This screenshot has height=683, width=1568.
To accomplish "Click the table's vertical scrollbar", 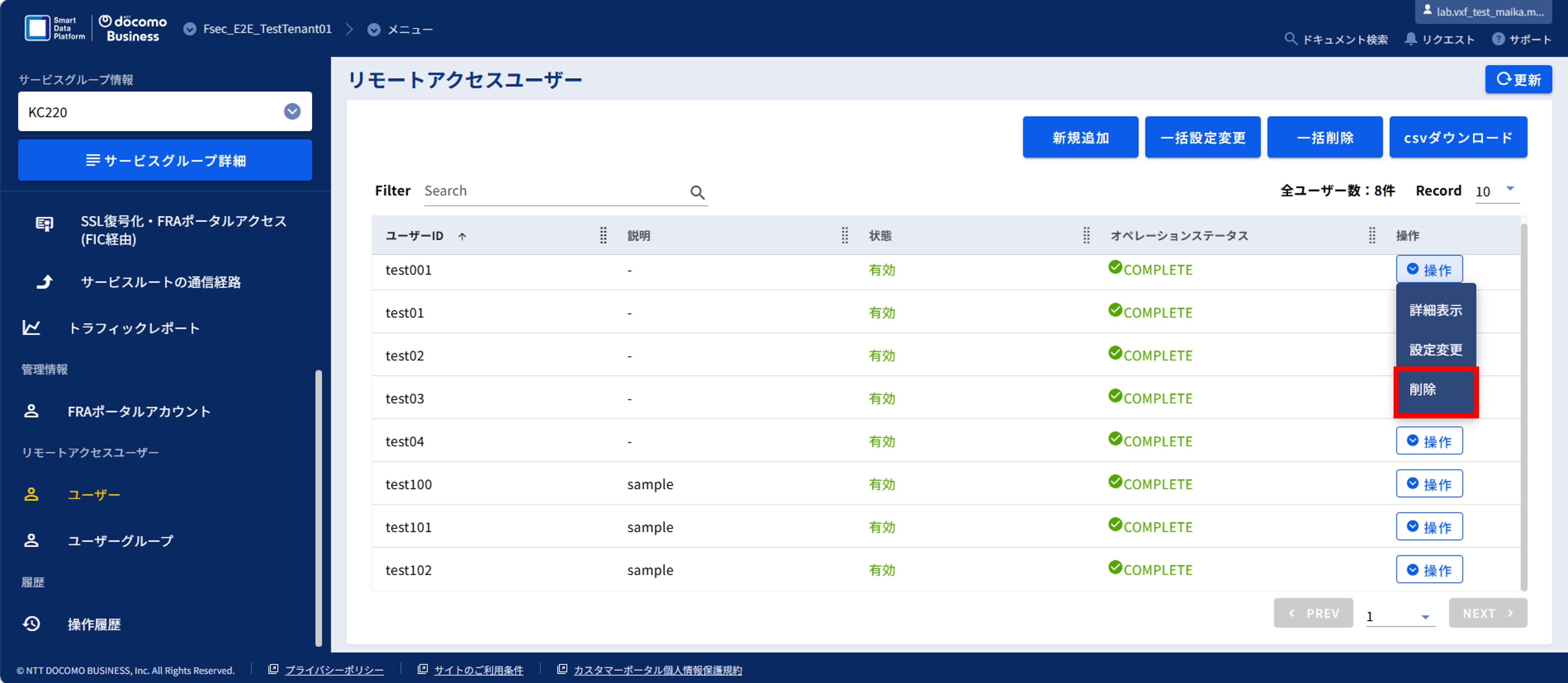I will [1524, 406].
